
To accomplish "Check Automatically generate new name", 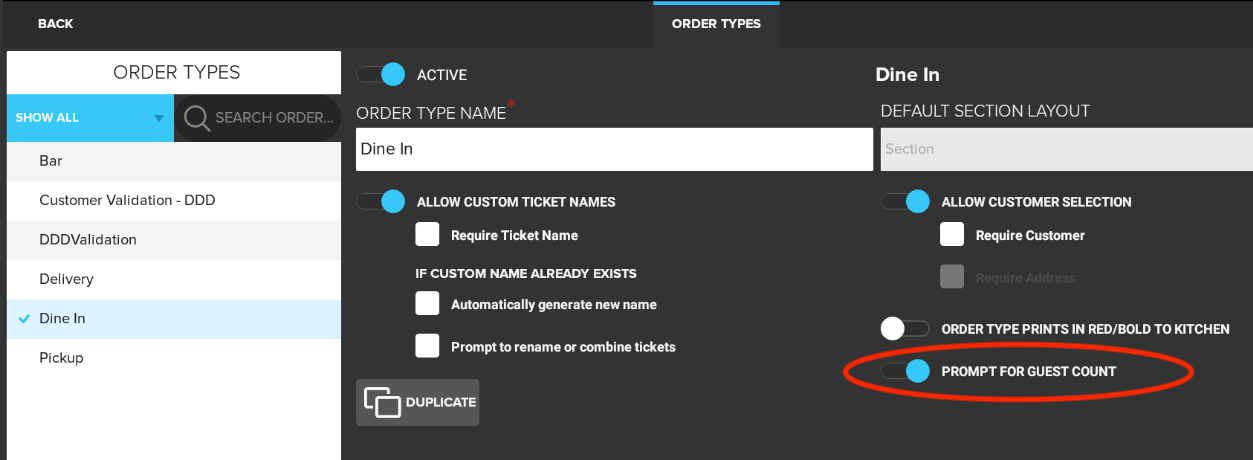I will click(428, 304).
